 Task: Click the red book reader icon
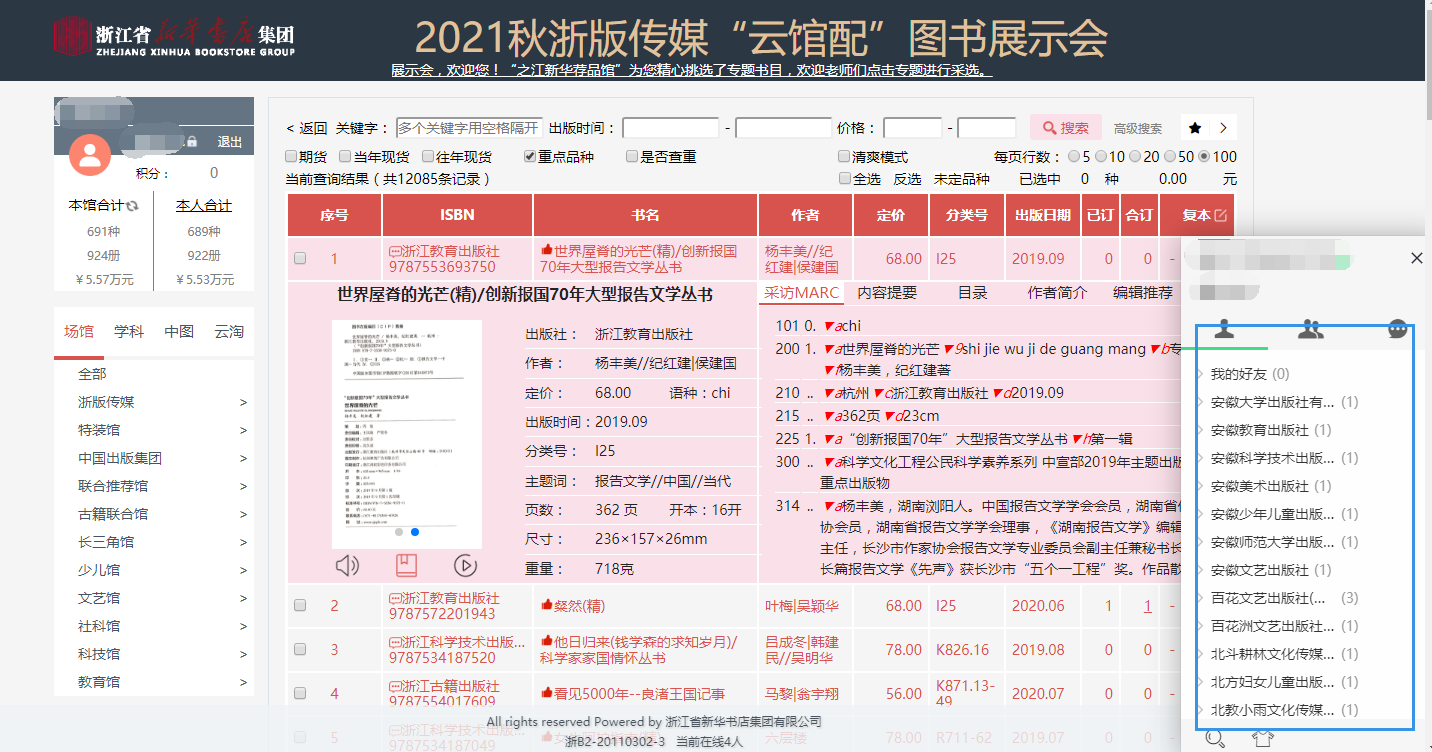[x=406, y=566]
